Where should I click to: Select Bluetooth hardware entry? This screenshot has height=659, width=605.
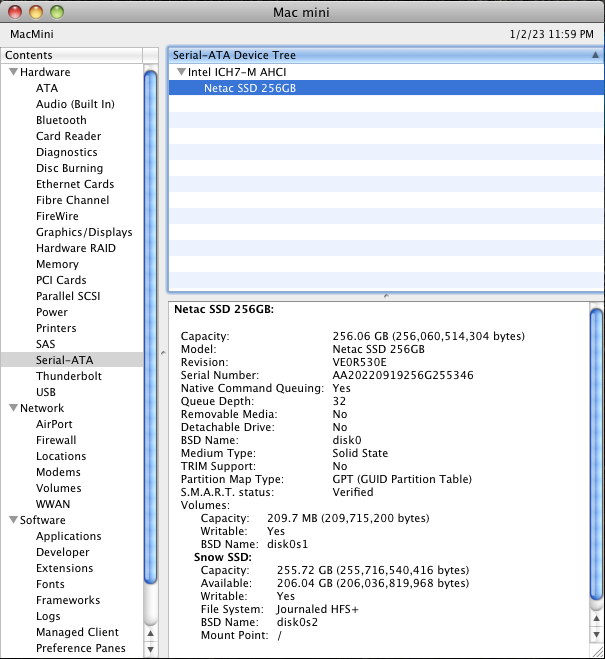pyautogui.click(x=61, y=120)
